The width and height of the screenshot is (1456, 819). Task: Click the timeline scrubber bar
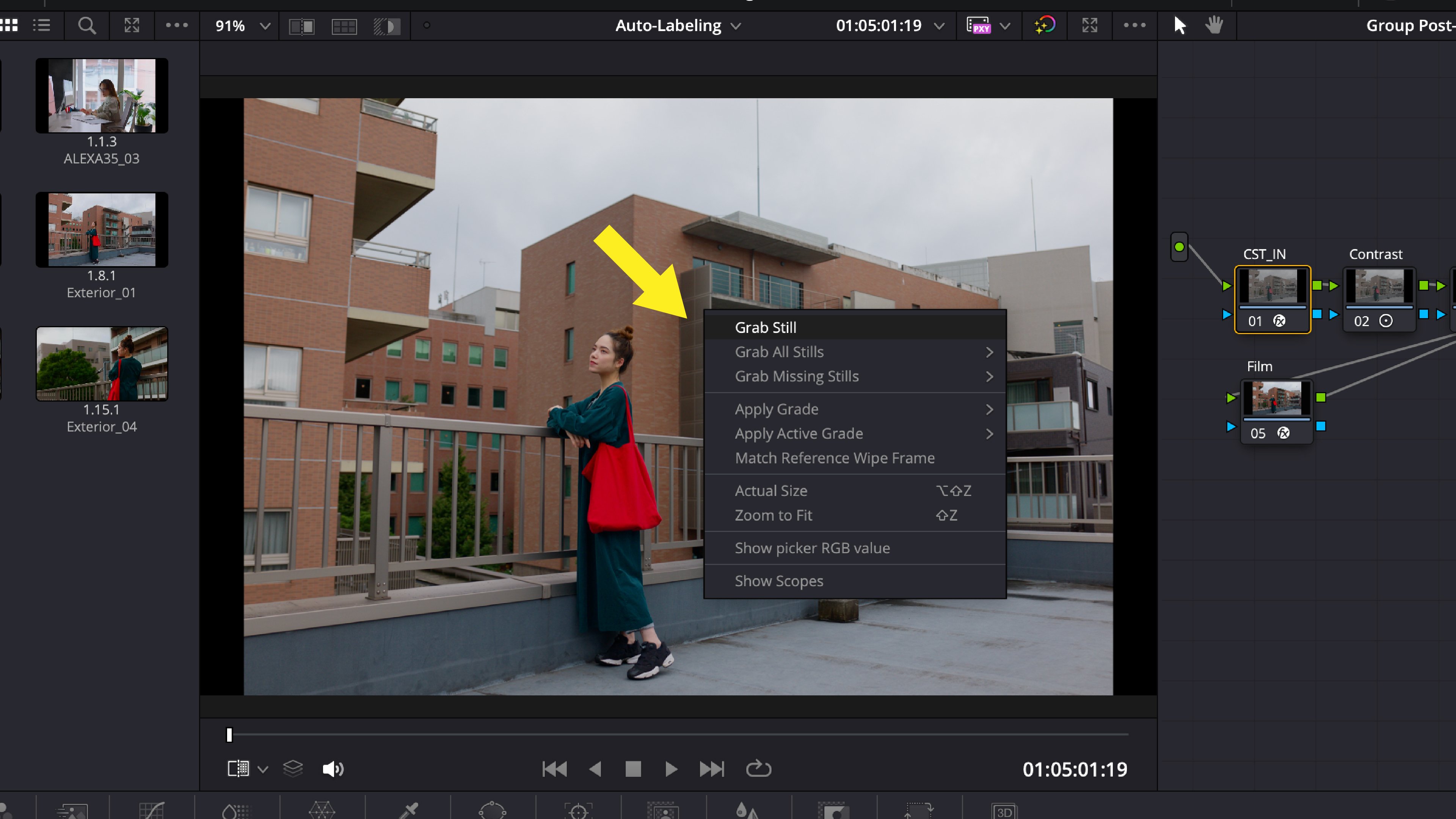click(678, 734)
